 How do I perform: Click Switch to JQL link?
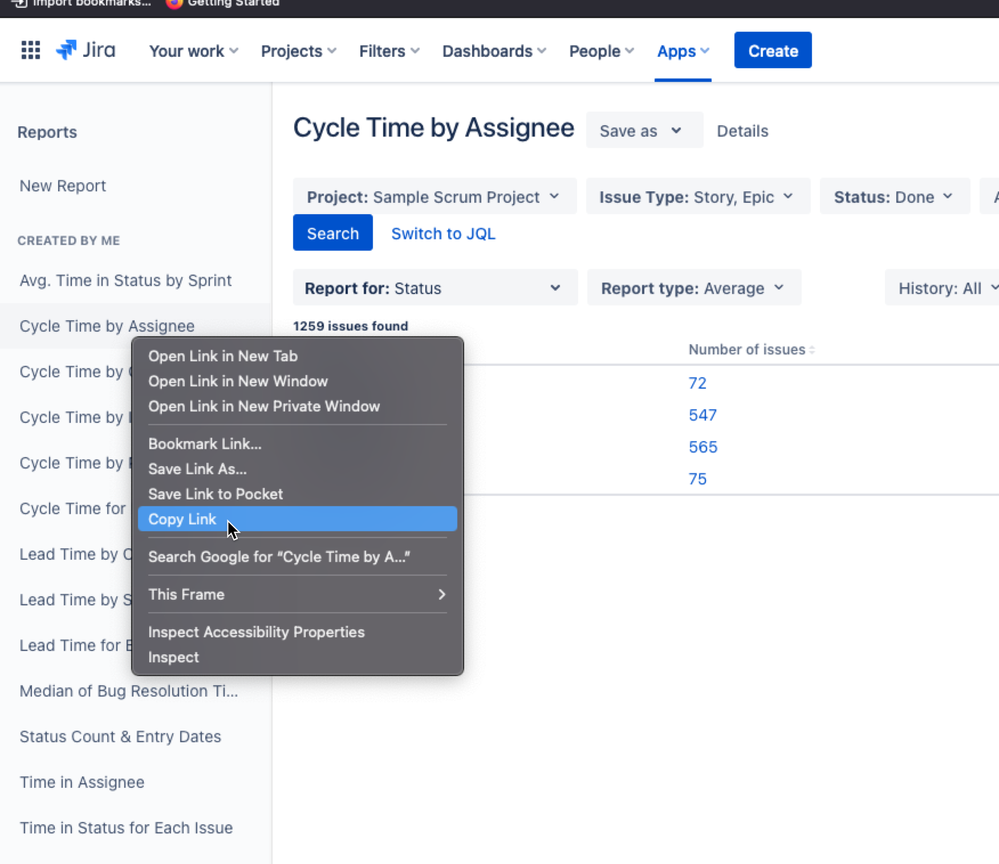click(x=443, y=233)
